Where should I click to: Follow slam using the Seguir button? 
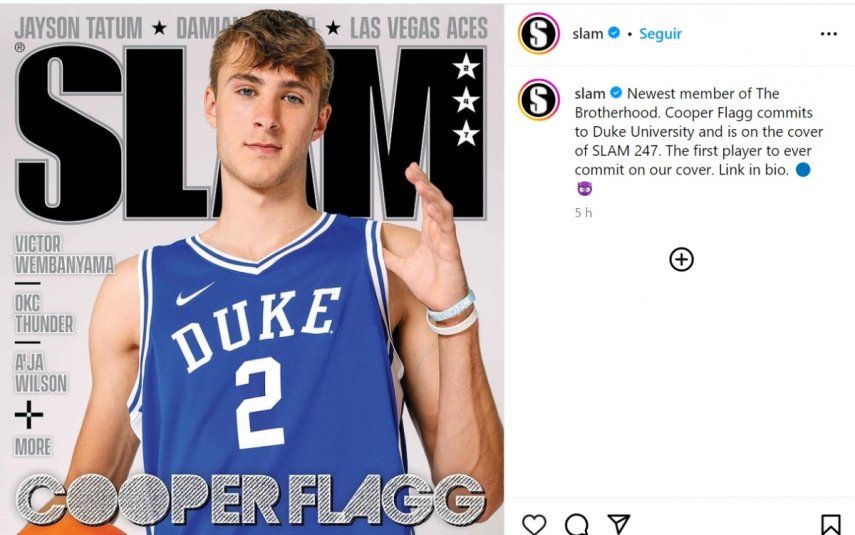(660, 34)
